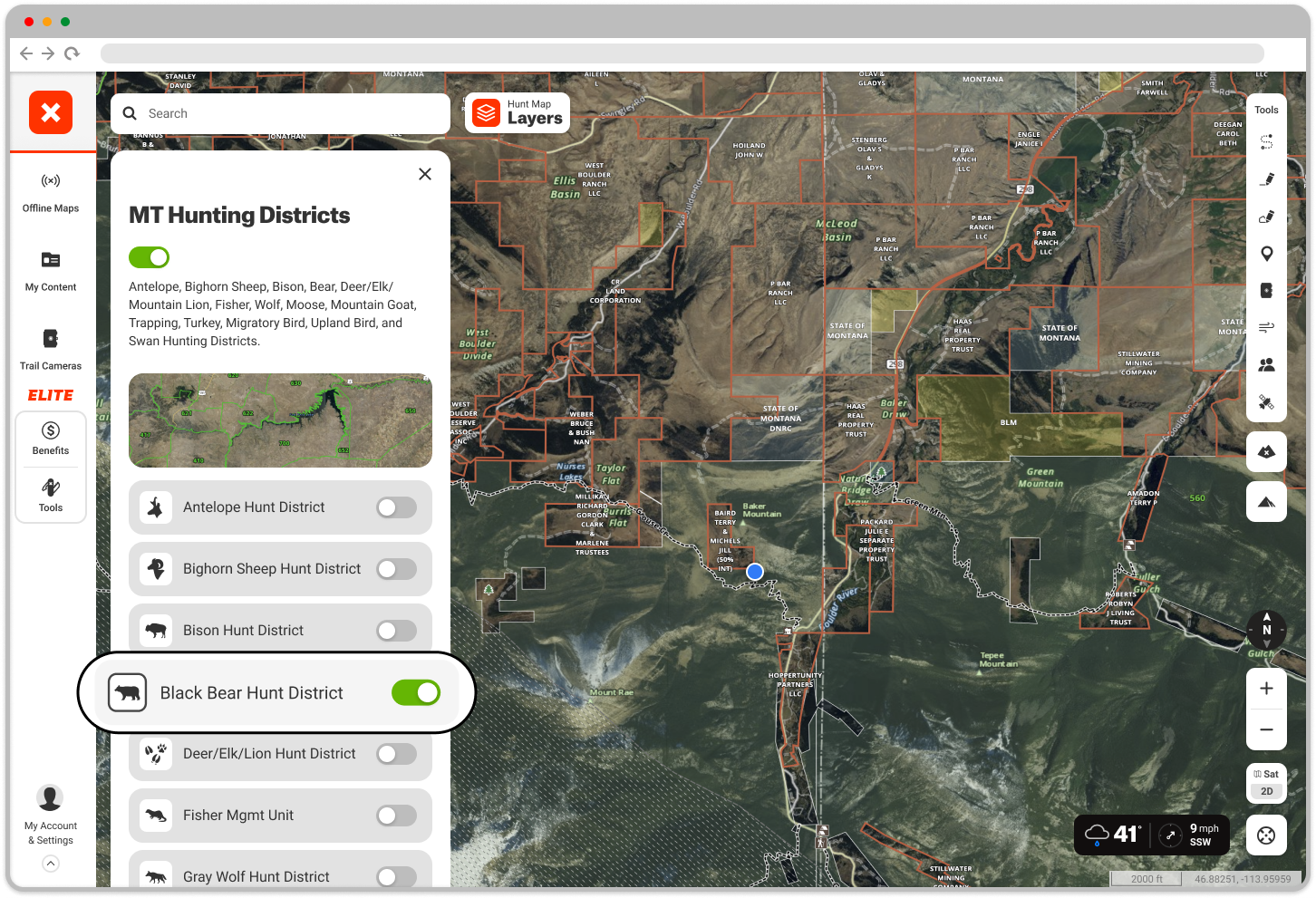Open Trail Cameras in the sidebar
This screenshot has height=898, width=1316.
51,350
